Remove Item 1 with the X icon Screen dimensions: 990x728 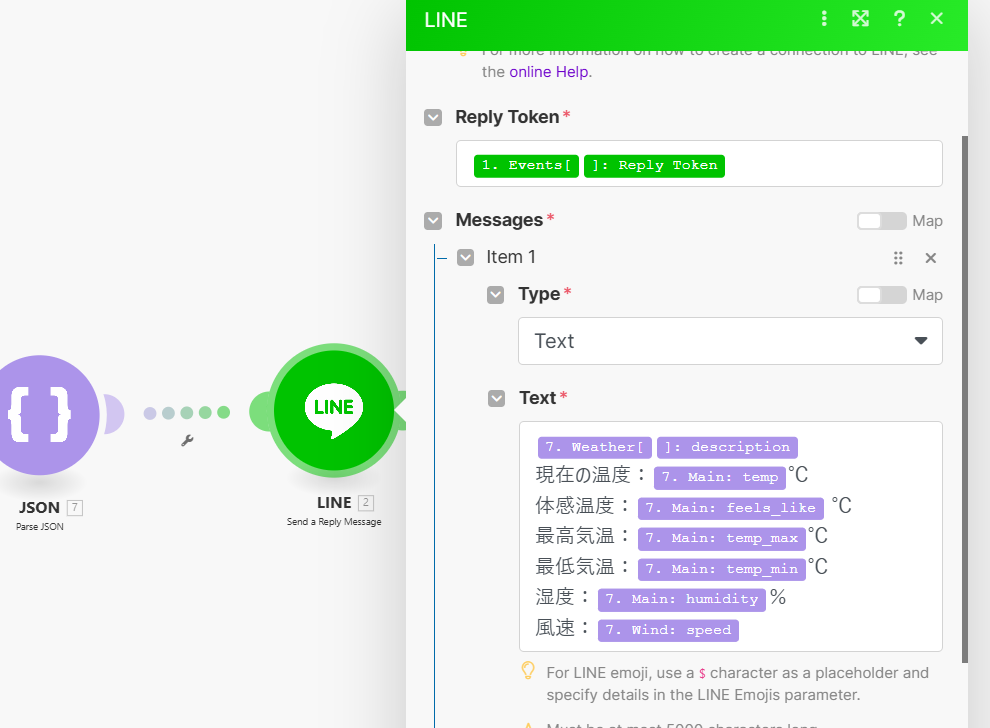pos(931,258)
